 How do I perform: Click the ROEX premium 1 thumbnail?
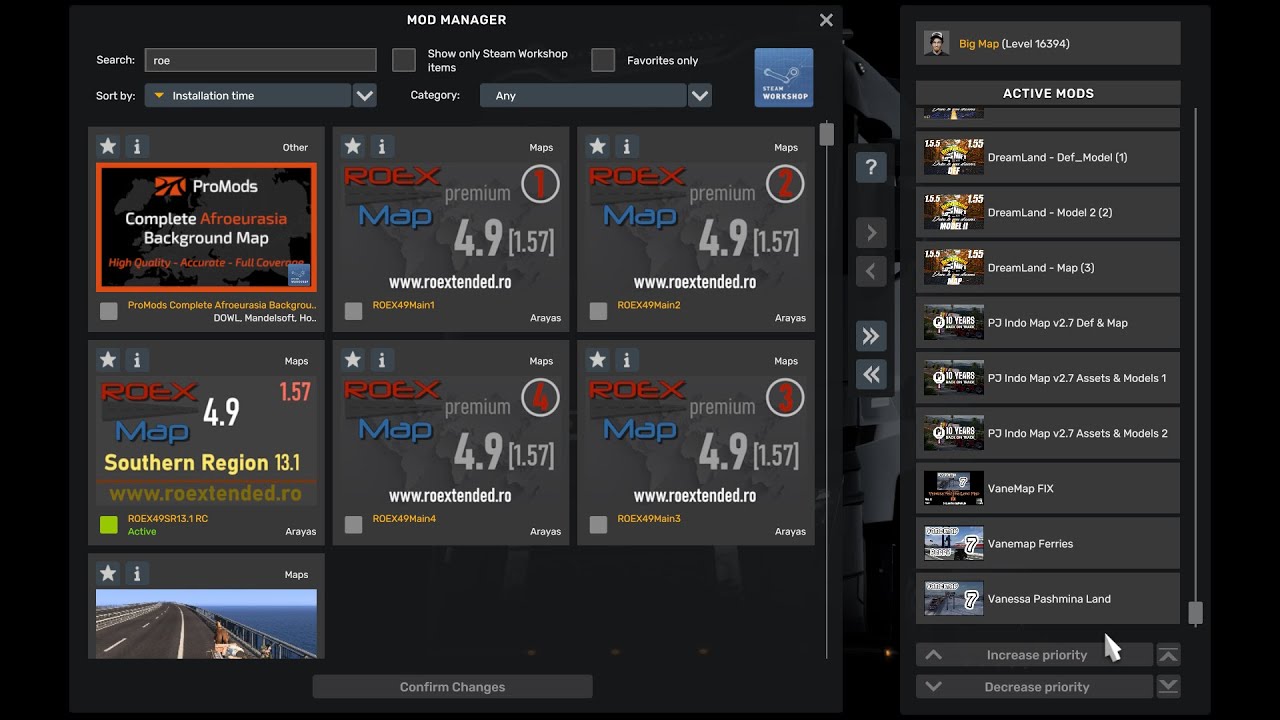pyautogui.click(x=451, y=228)
